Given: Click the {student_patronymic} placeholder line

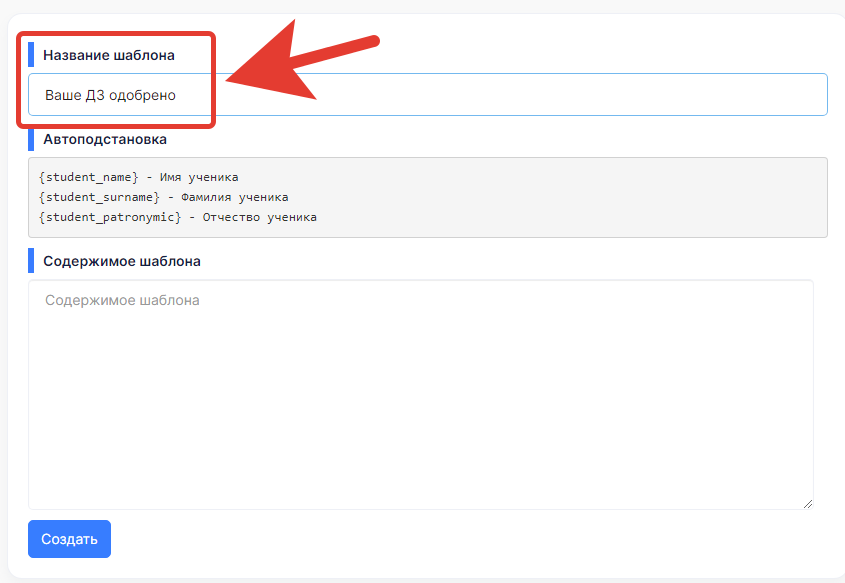Looking at the screenshot, I should [x=177, y=217].
